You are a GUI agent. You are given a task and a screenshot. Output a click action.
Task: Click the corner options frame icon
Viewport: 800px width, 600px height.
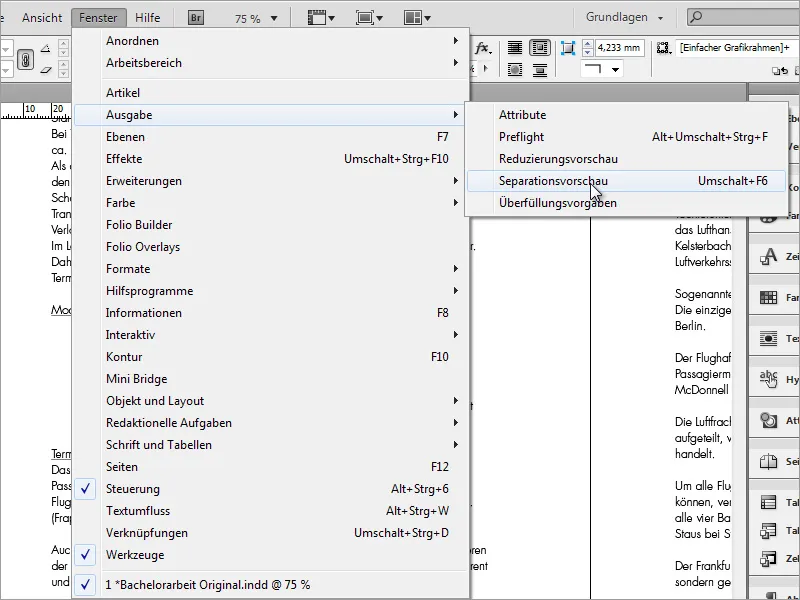click(567, 48)
